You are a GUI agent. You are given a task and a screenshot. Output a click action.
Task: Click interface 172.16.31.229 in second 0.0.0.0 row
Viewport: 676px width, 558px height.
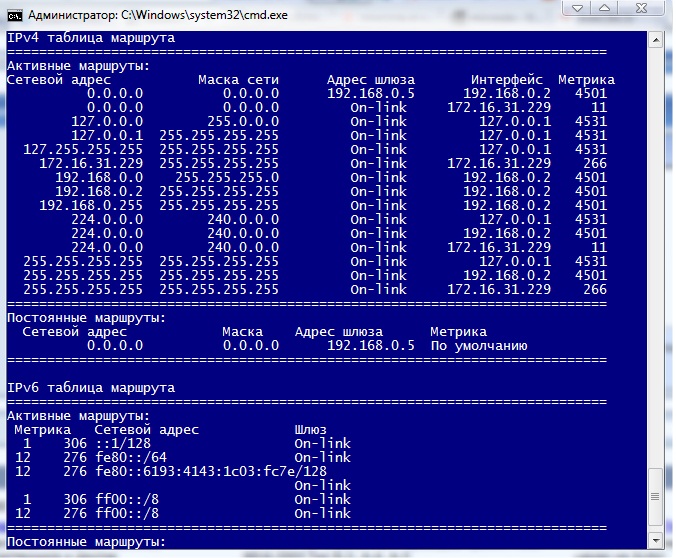(499, 107)
